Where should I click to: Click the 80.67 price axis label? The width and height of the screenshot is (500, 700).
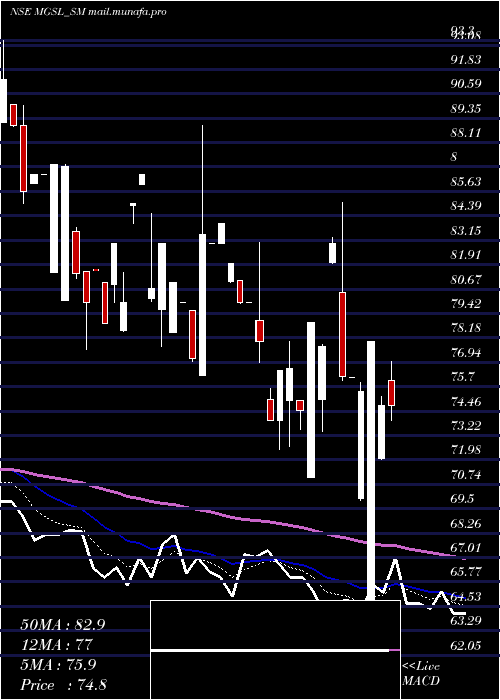pyautogui.click(x=466, y=279)
